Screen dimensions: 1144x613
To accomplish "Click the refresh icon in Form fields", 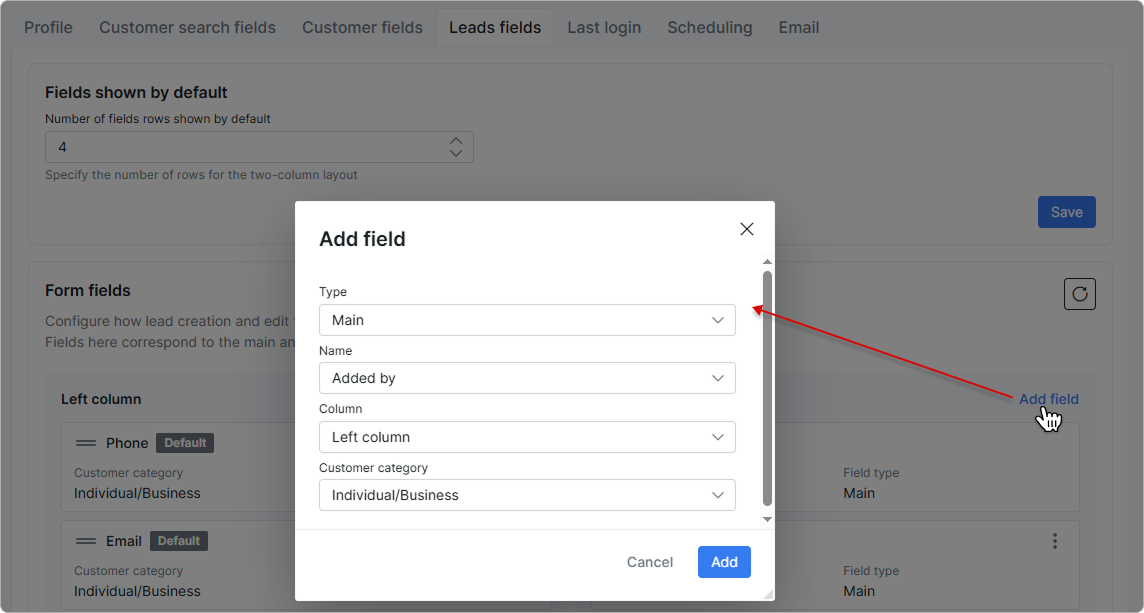I will coord(1080,294).
